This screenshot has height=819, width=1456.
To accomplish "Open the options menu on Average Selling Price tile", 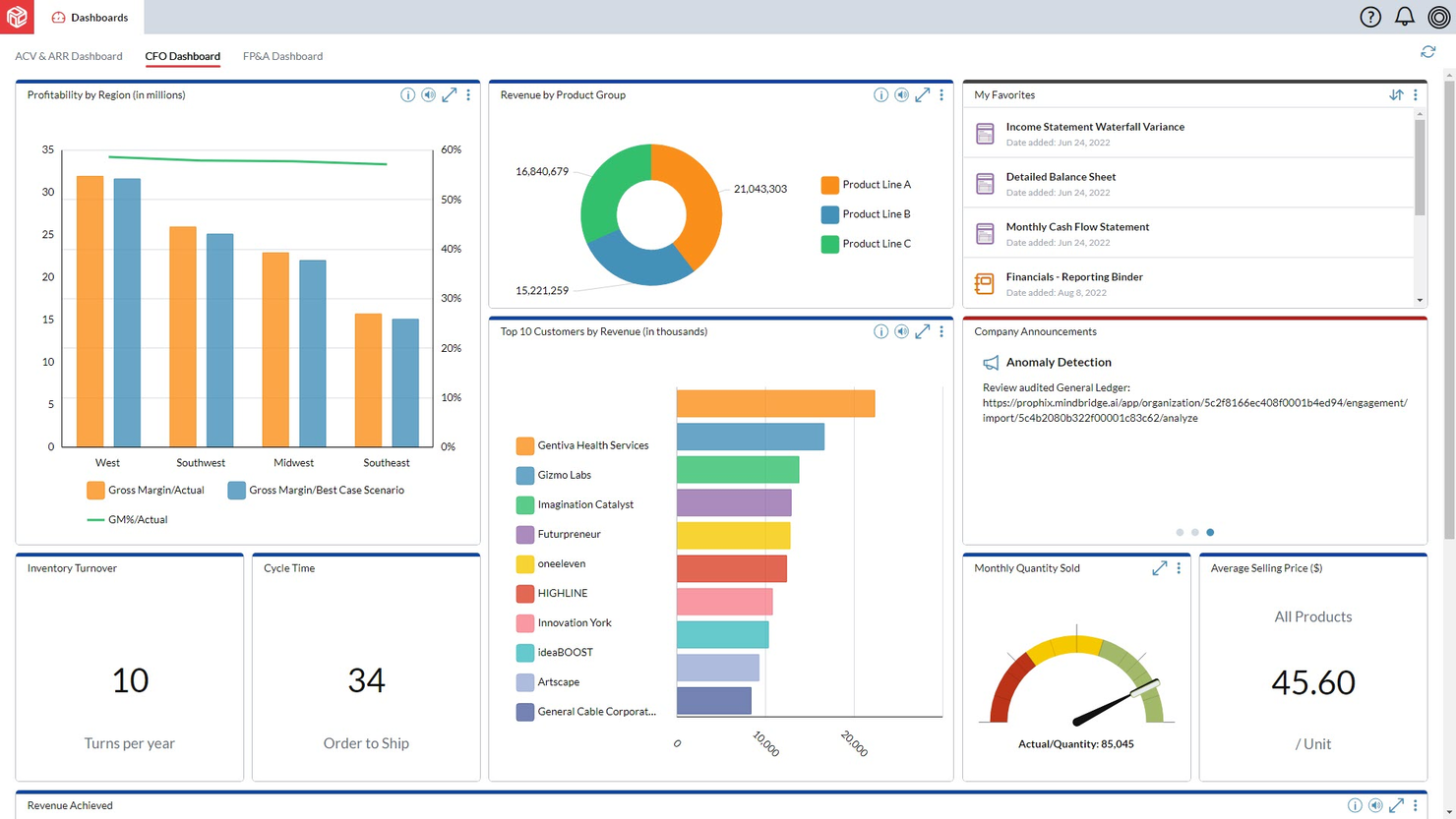I will point(1415,568).
